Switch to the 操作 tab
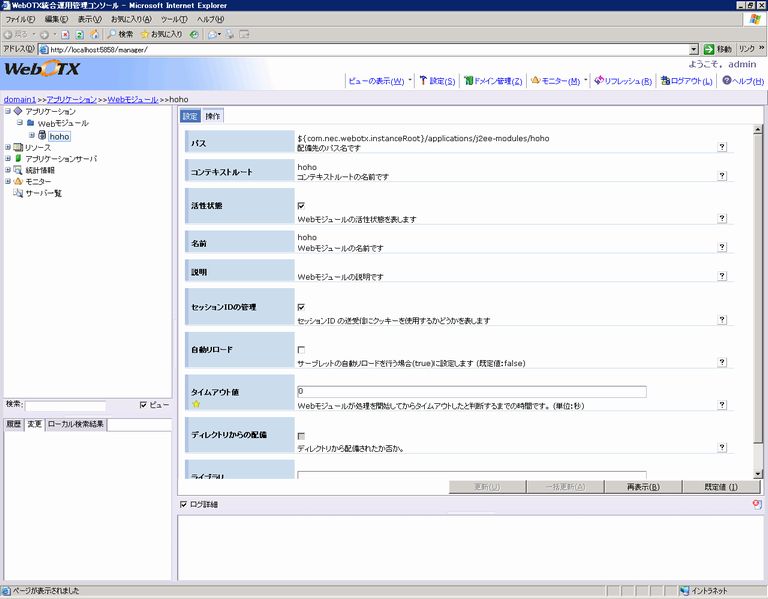 (x=212, y=116)
